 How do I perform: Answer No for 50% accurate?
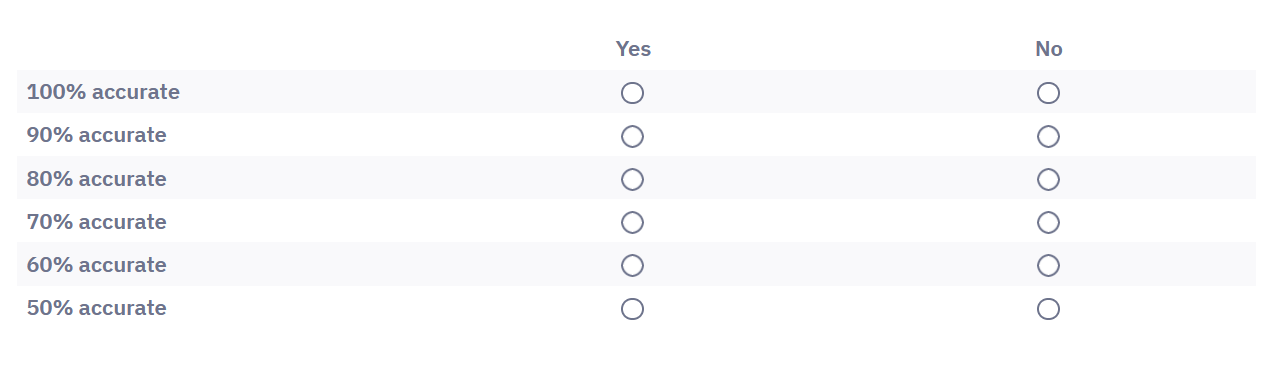[1048, 309]
